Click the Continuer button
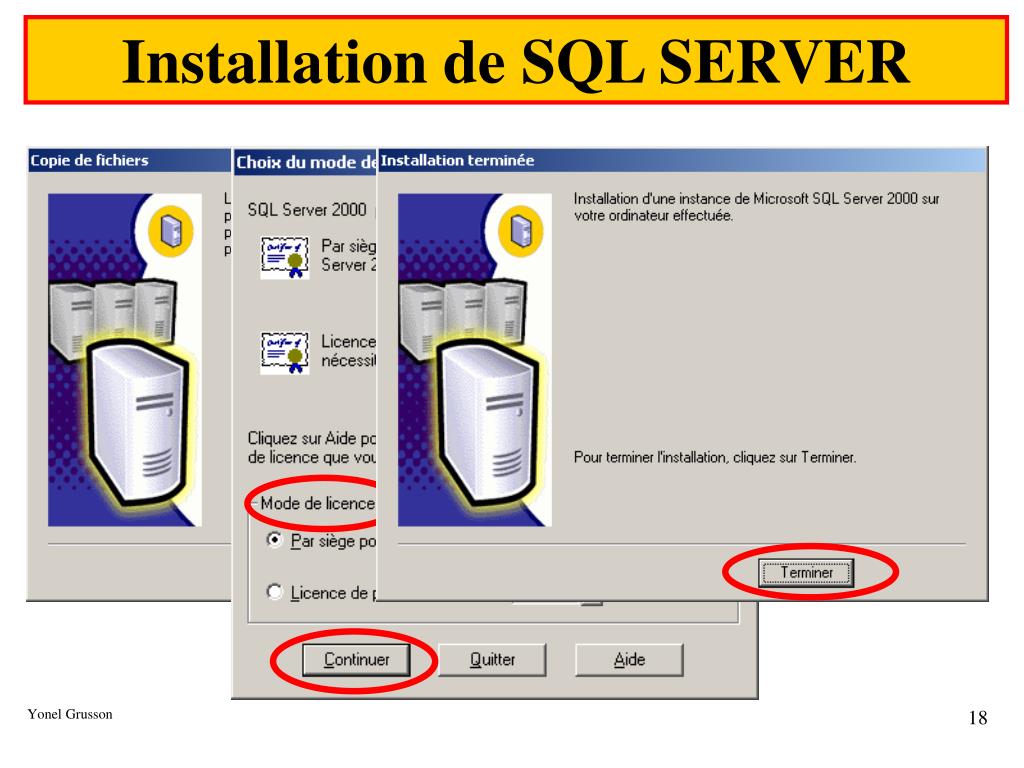 pyautogui.click(x=357, y=660)
